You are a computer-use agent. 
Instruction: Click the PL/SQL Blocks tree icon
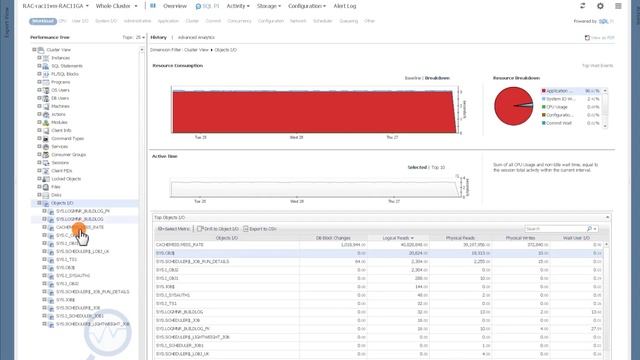(46, 74)
